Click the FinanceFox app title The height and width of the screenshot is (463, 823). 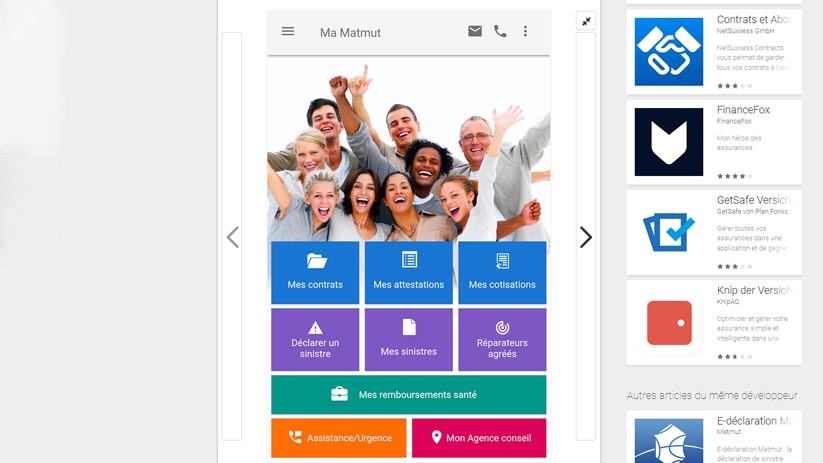(743, 110)
